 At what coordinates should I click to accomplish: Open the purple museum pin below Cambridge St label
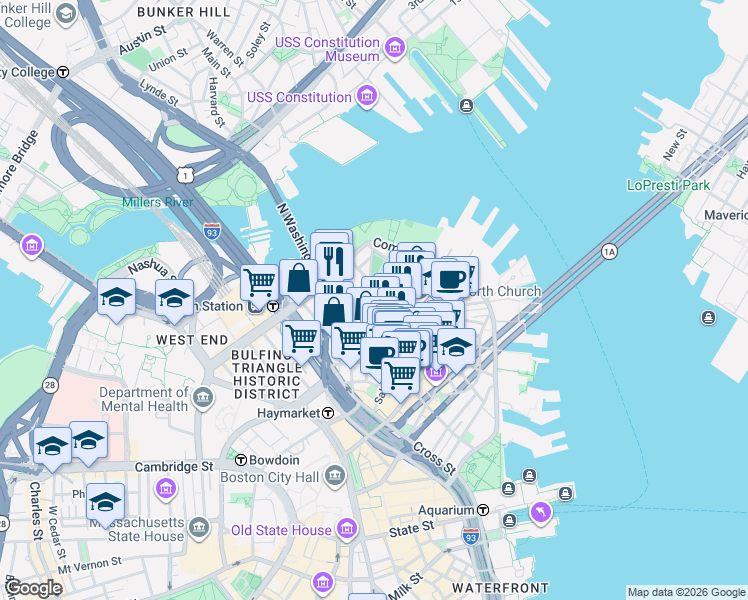coord(166,489)
